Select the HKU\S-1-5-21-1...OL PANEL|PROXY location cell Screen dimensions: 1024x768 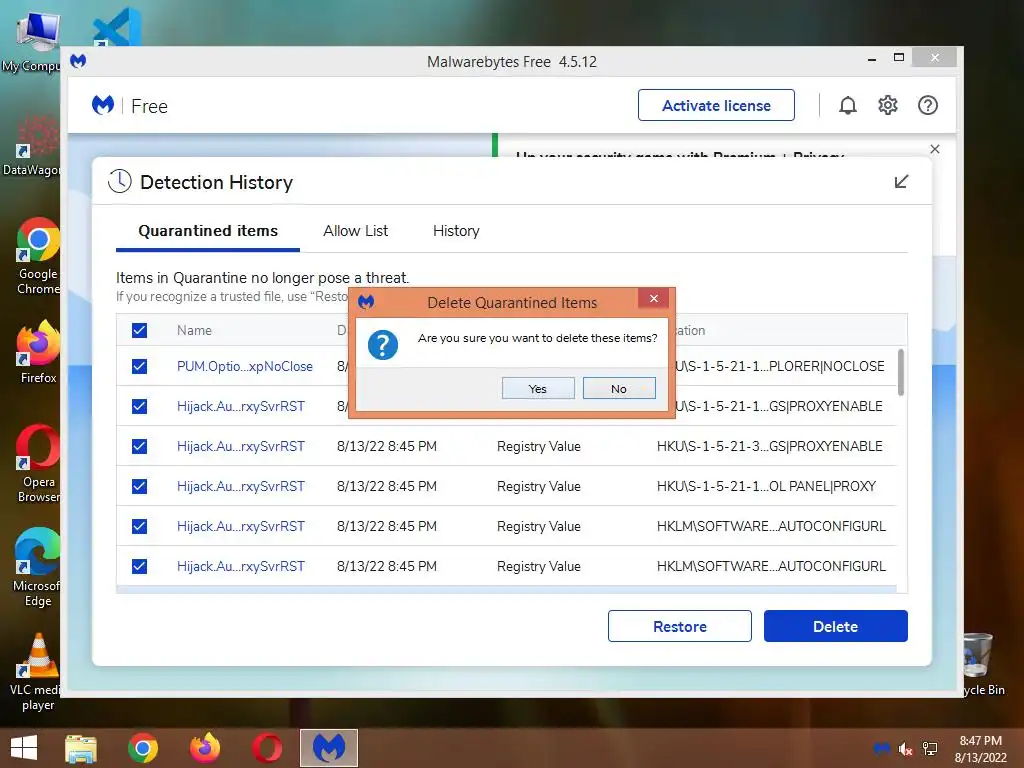pyautogui.click(x=766, y=487)
